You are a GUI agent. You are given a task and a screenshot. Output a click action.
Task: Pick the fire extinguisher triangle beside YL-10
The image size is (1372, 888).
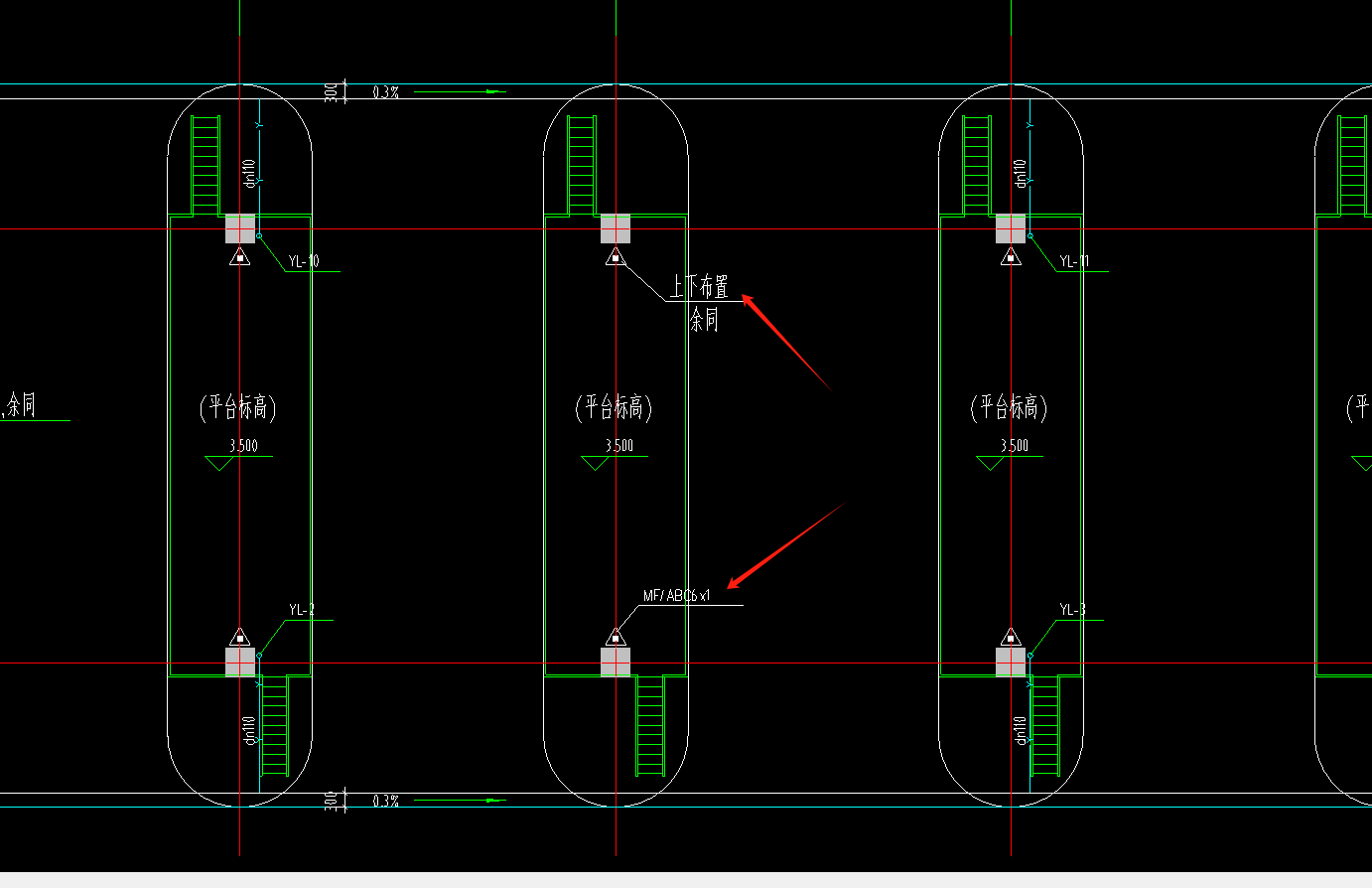pos(239,256)
